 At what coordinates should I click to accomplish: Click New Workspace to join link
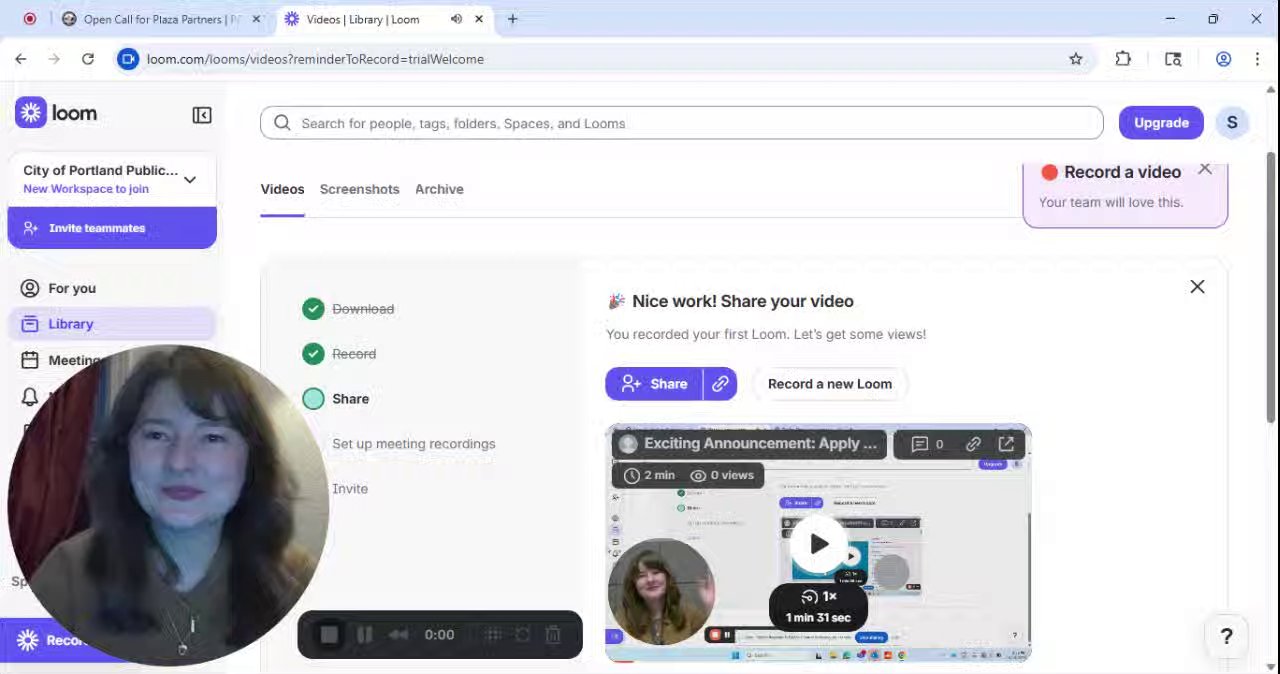point(86,189)
